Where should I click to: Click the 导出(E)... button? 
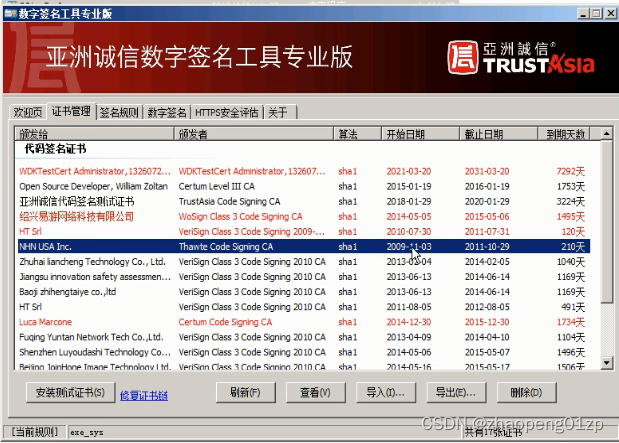(456, 392)
